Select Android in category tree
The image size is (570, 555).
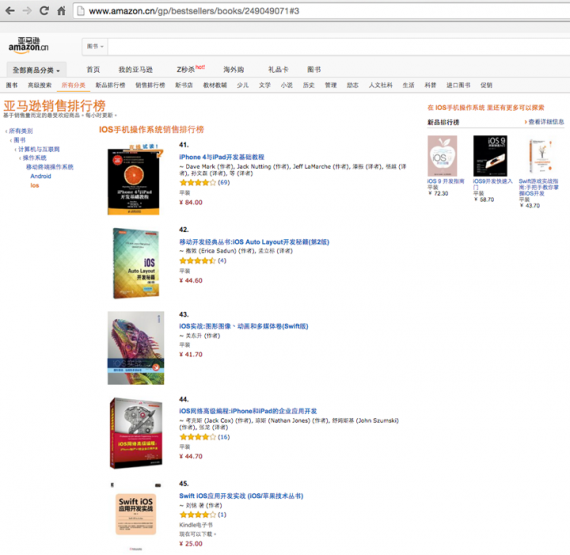click(41, 176)
